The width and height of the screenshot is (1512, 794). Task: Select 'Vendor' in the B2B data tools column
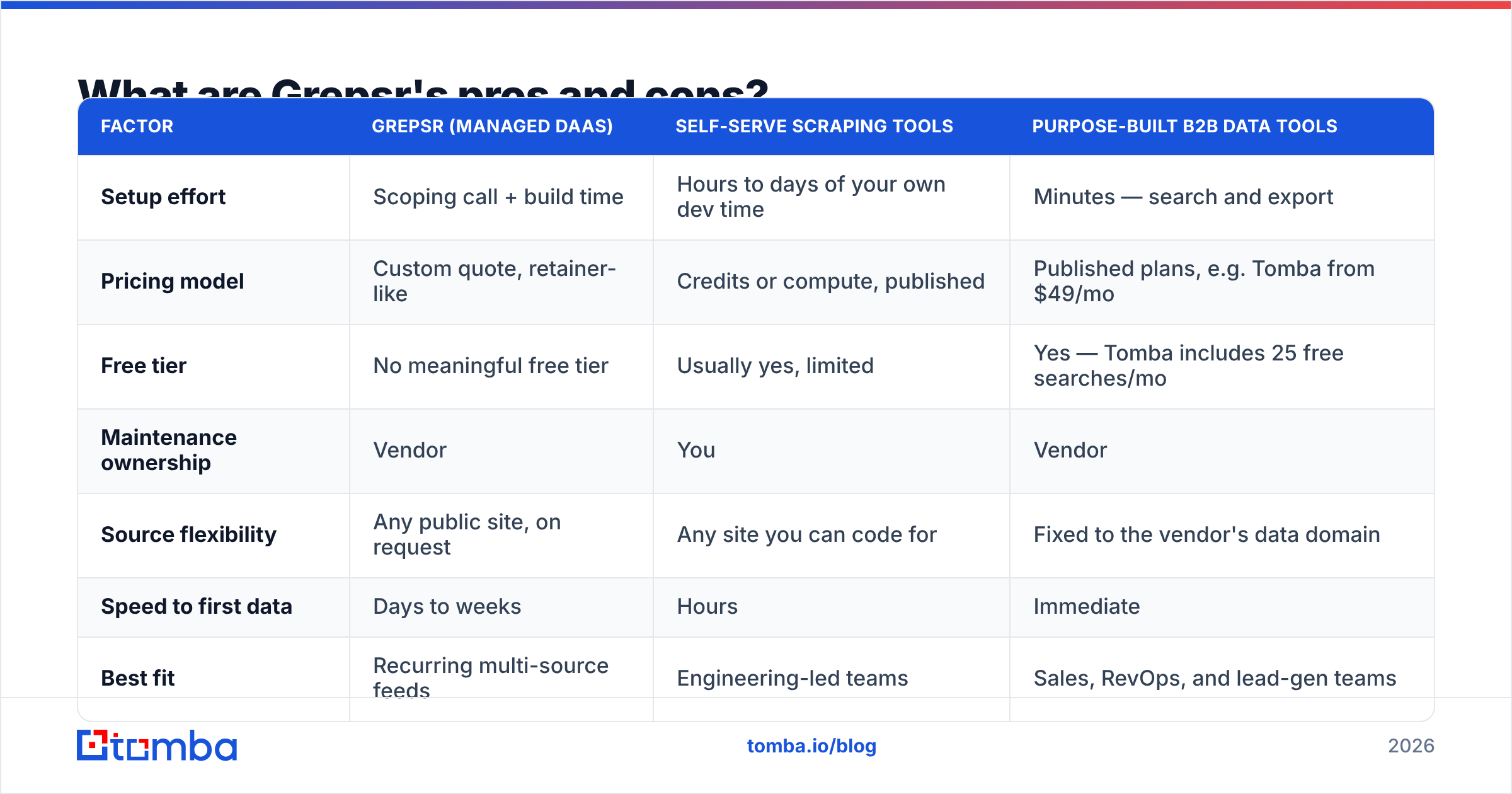coord(1070,450)
